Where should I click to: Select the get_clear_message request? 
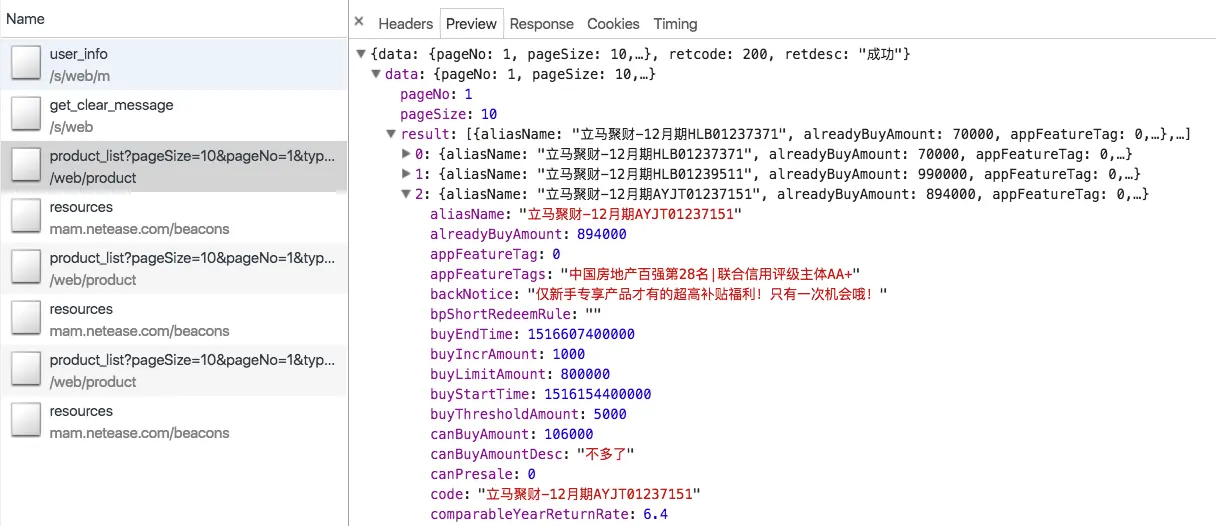point(174,115)
